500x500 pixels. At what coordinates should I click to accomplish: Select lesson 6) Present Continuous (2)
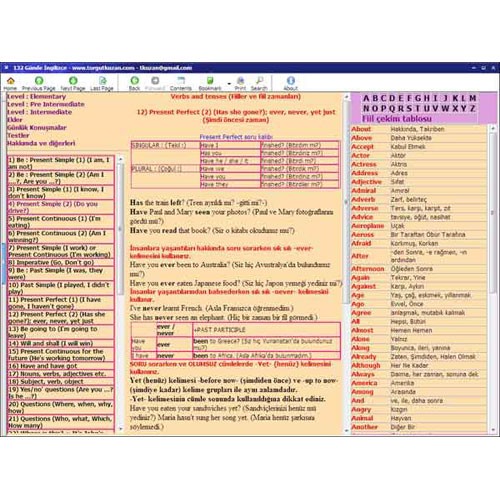(x=60, y=236)
